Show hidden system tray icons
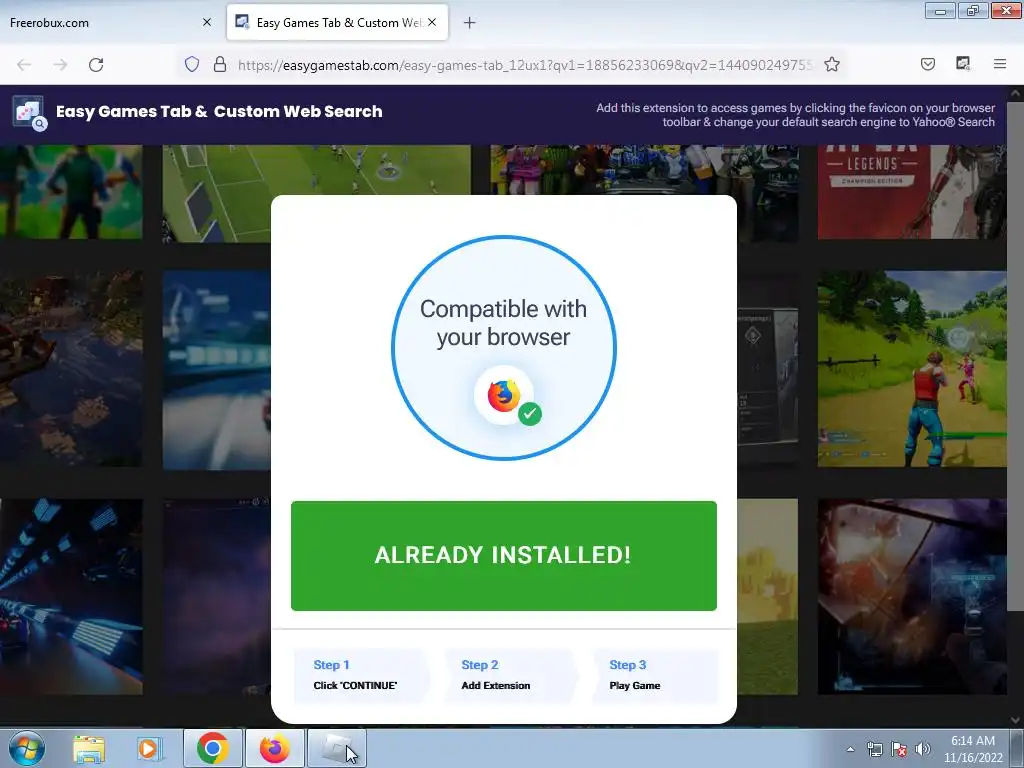1024x768 pixels. point(850,749)
